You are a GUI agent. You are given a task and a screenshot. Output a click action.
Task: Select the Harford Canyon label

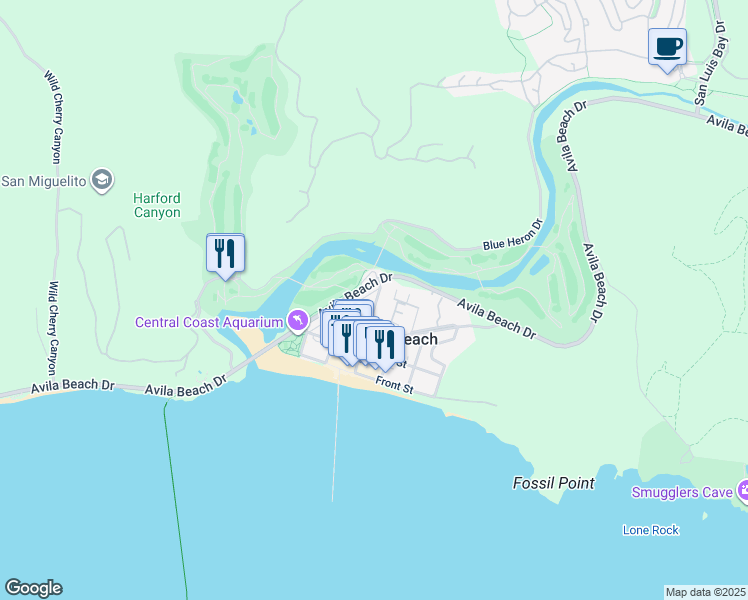(157, 205)
